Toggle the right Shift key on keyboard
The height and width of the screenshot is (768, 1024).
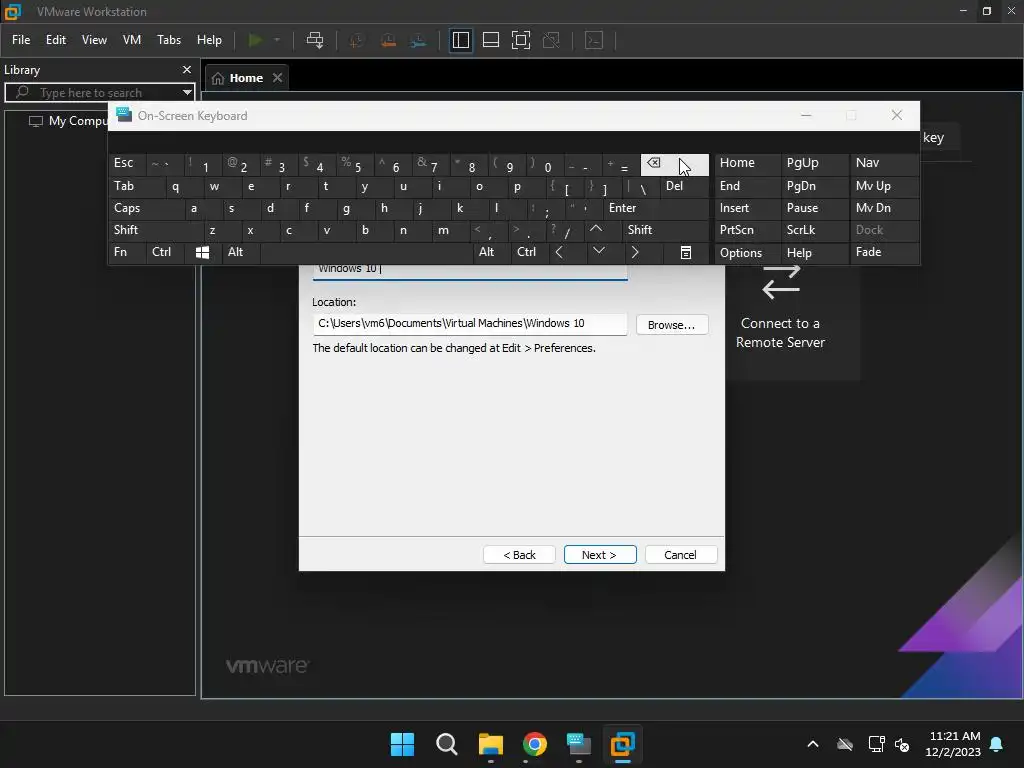click(665, 230)
